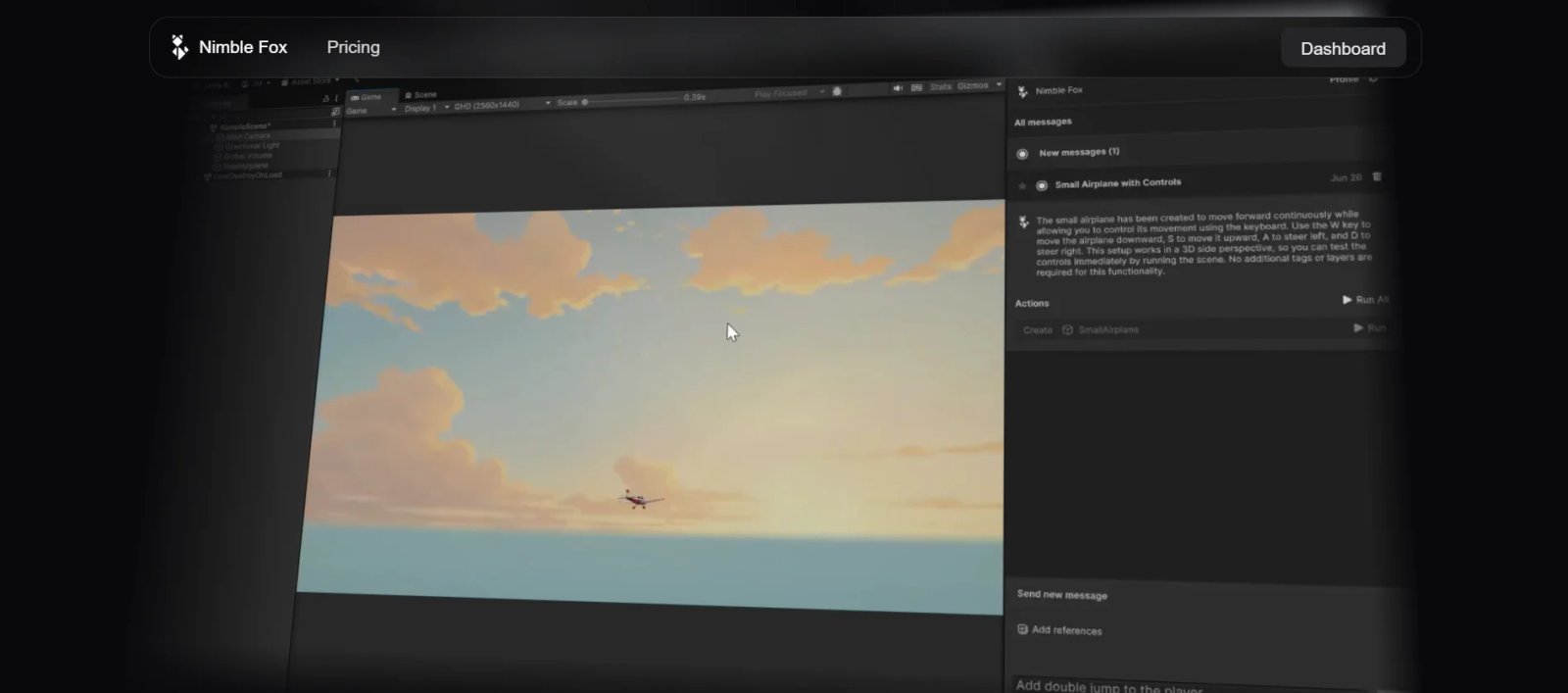1568x693 pixels.
Task: Click the Actions section label
Action: (1032, 303)
